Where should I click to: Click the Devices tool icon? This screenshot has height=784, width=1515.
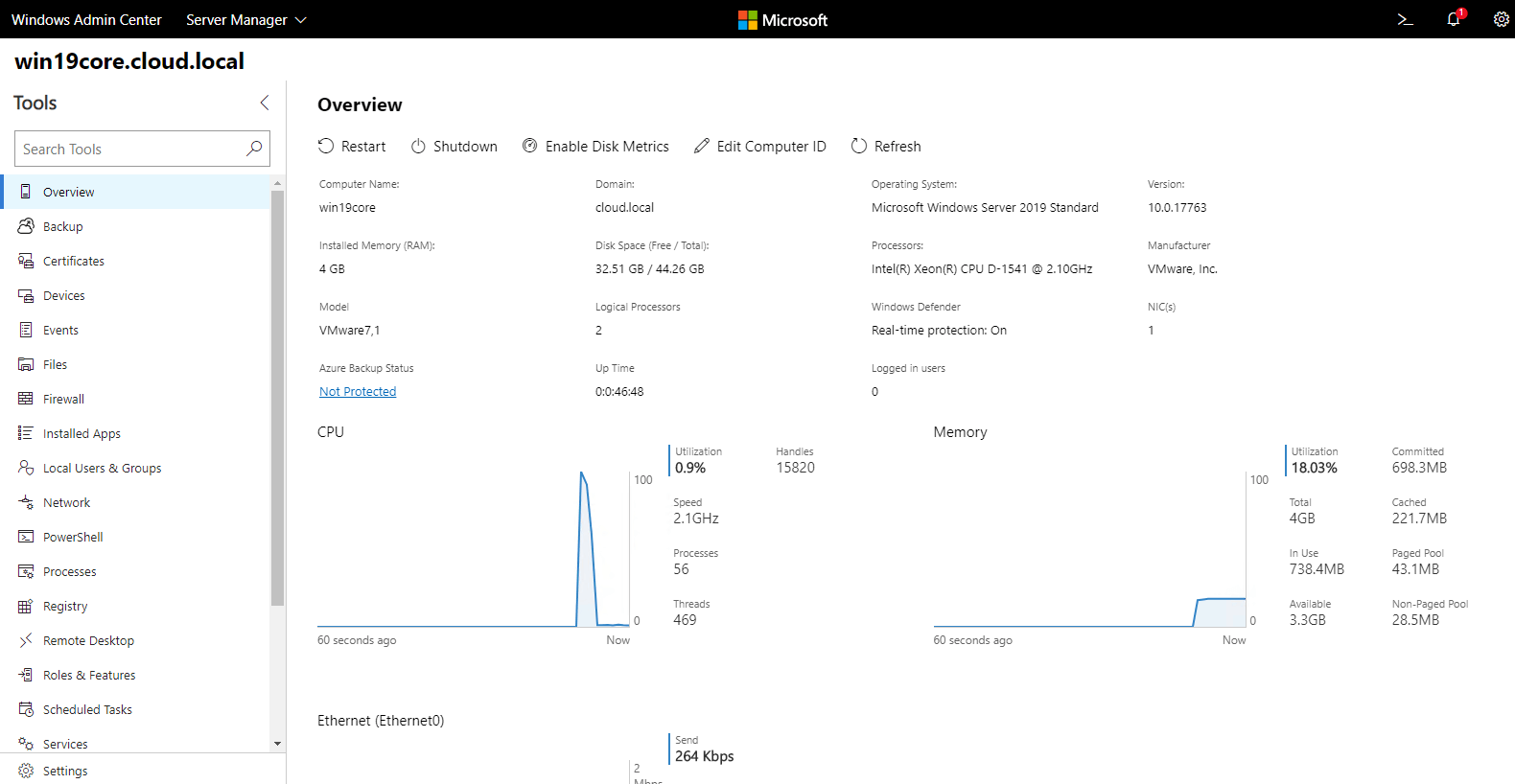coord(26,295)
